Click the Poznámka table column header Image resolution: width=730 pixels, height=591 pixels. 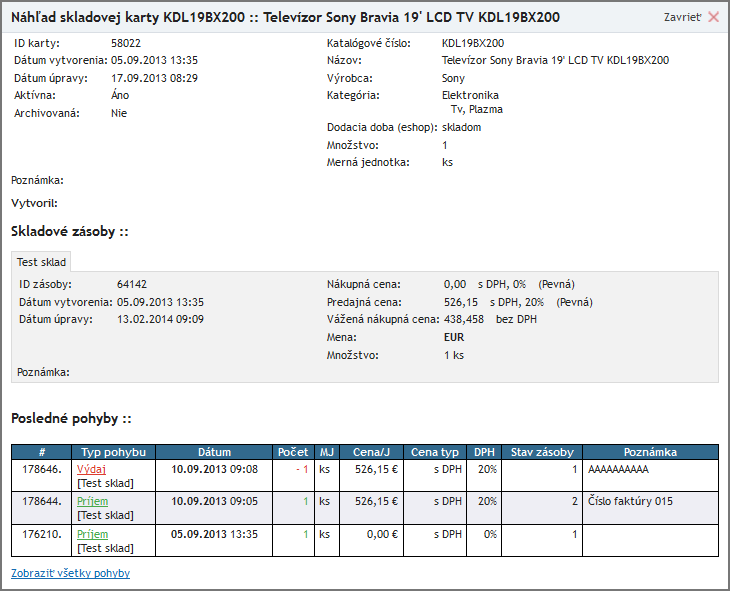[650, 452]
